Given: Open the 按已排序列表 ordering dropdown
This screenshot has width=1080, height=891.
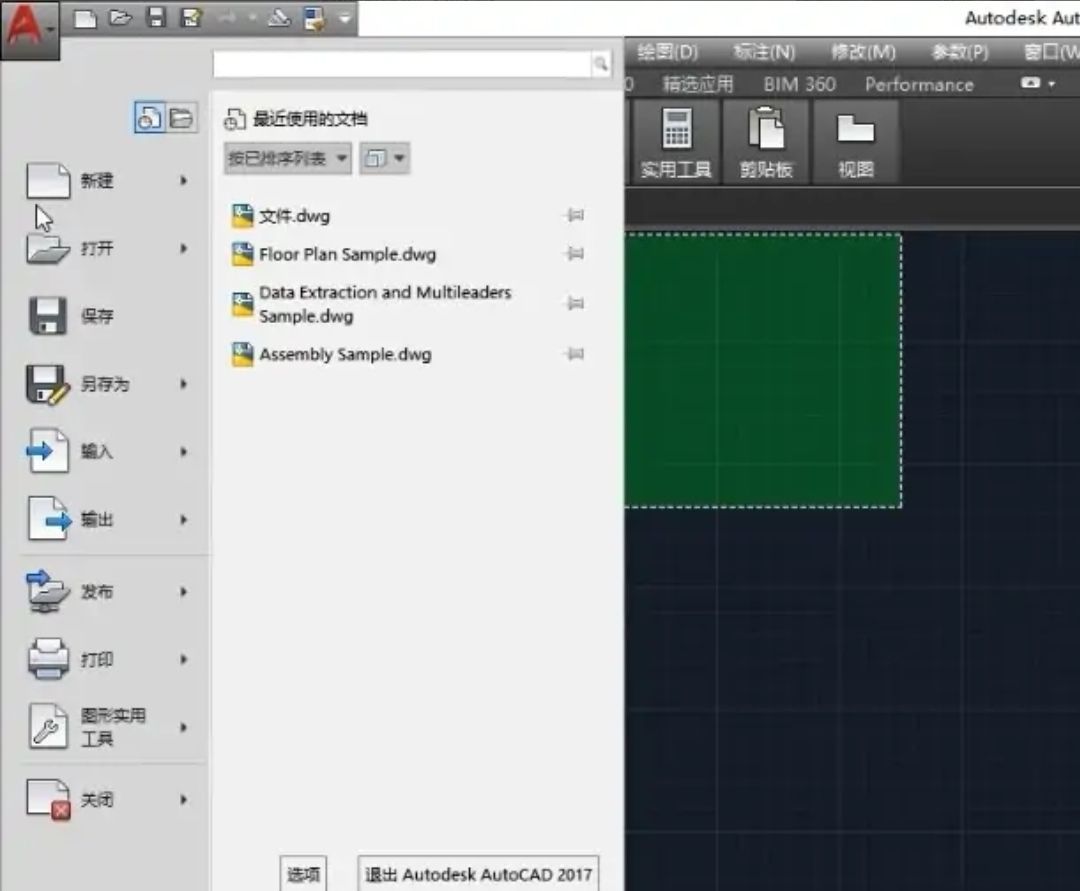Looking at the screenshot, I should [287, 159].
